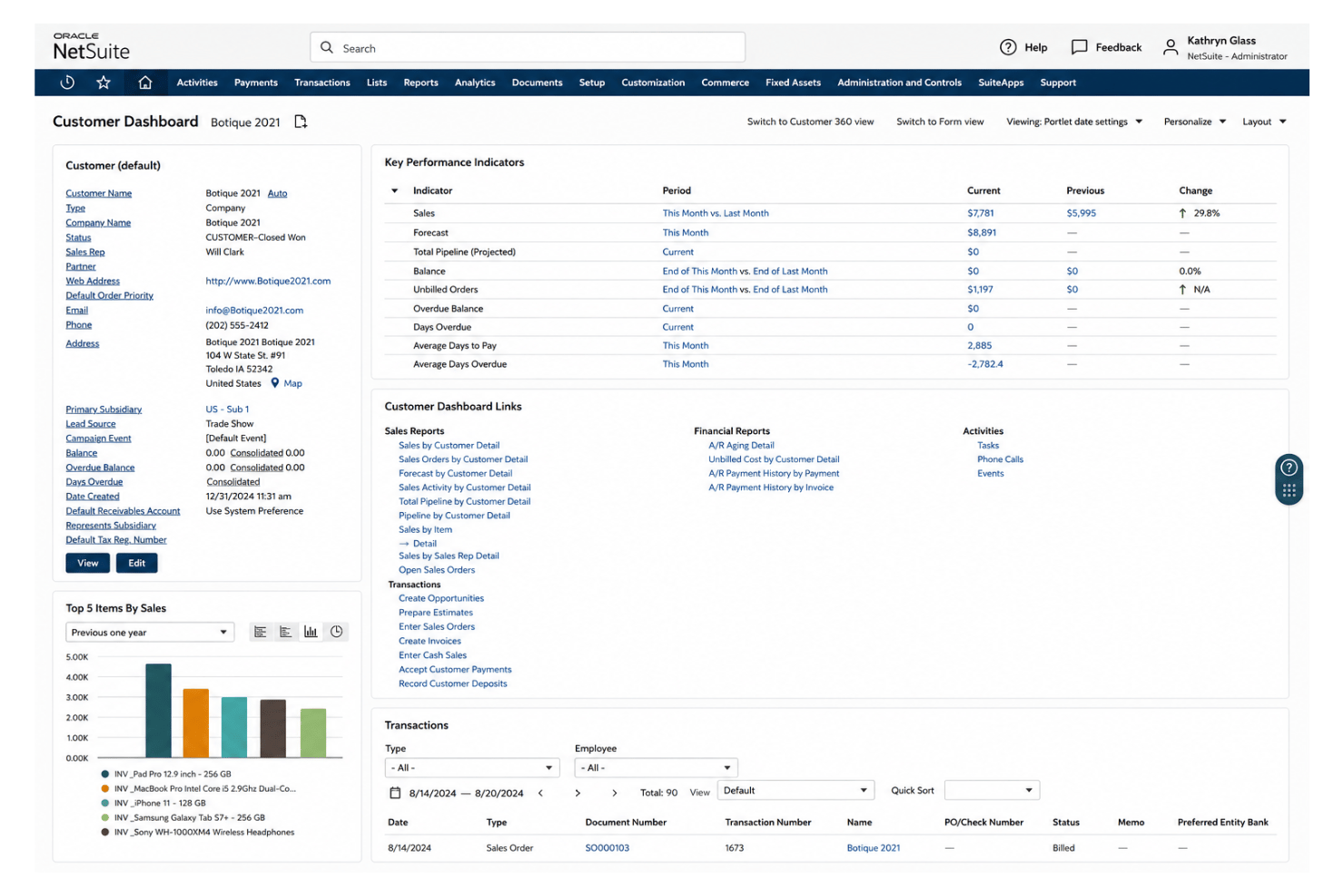
Task: Click the Sales change up arrow
Action: (x=1182, y=213)
